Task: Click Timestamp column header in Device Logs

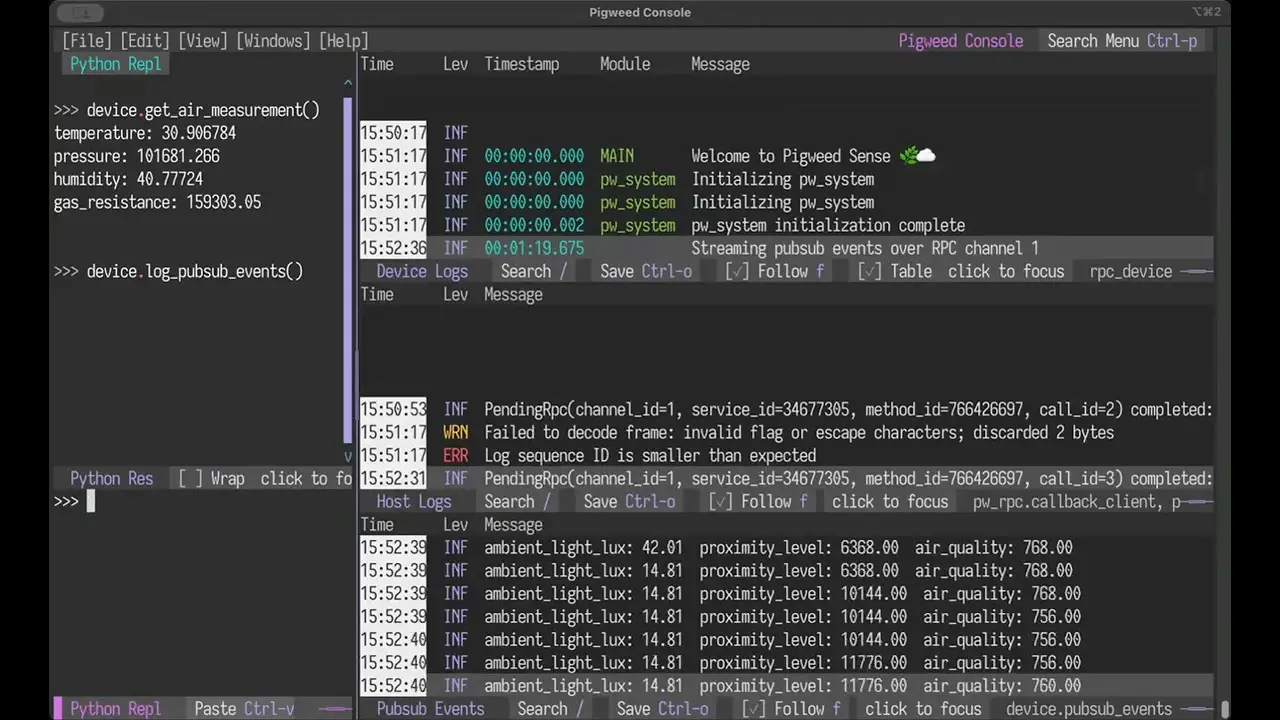Action: pos(521,64)
